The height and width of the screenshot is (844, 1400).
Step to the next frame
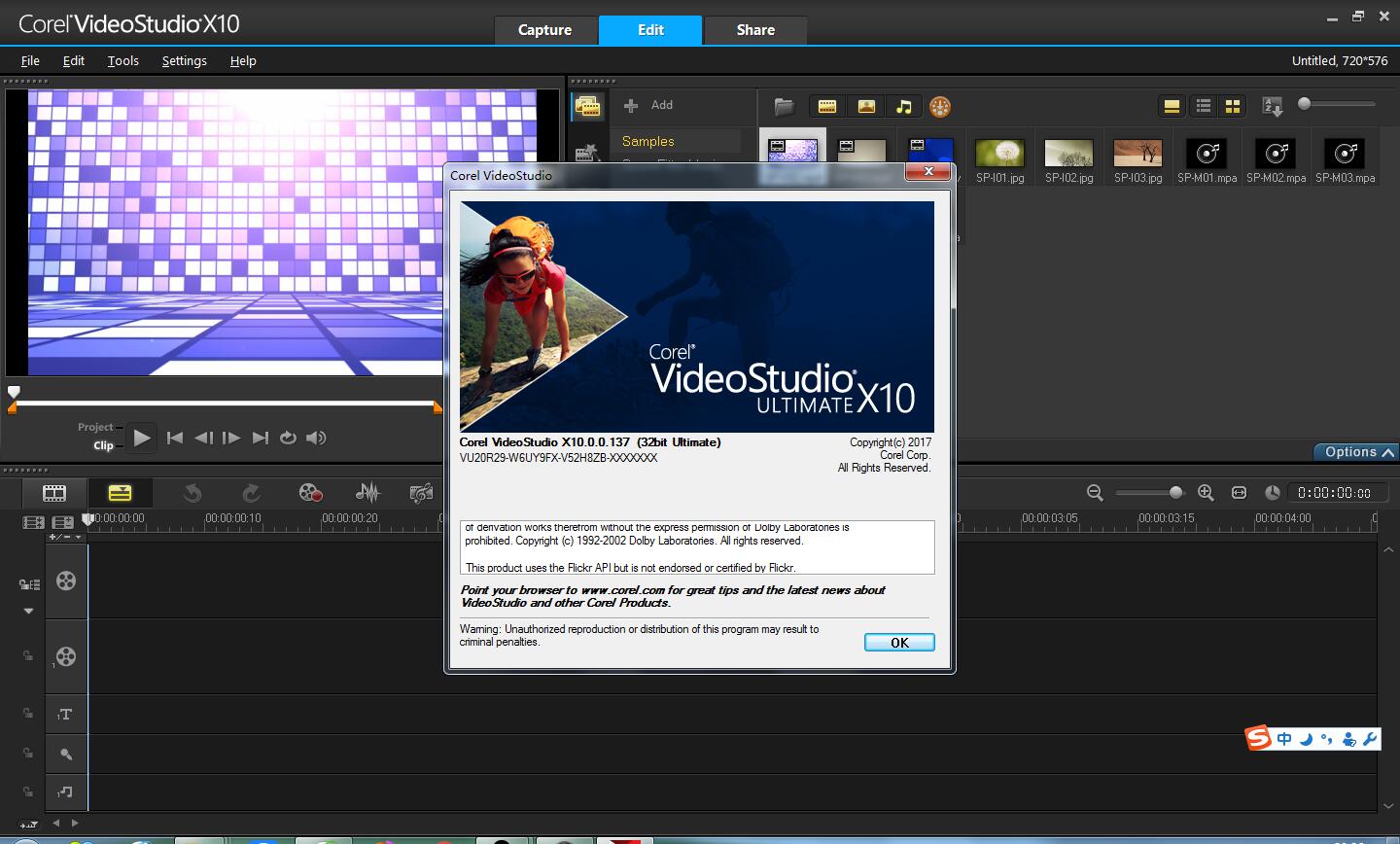pyautogui.click(x=231, y=438)
